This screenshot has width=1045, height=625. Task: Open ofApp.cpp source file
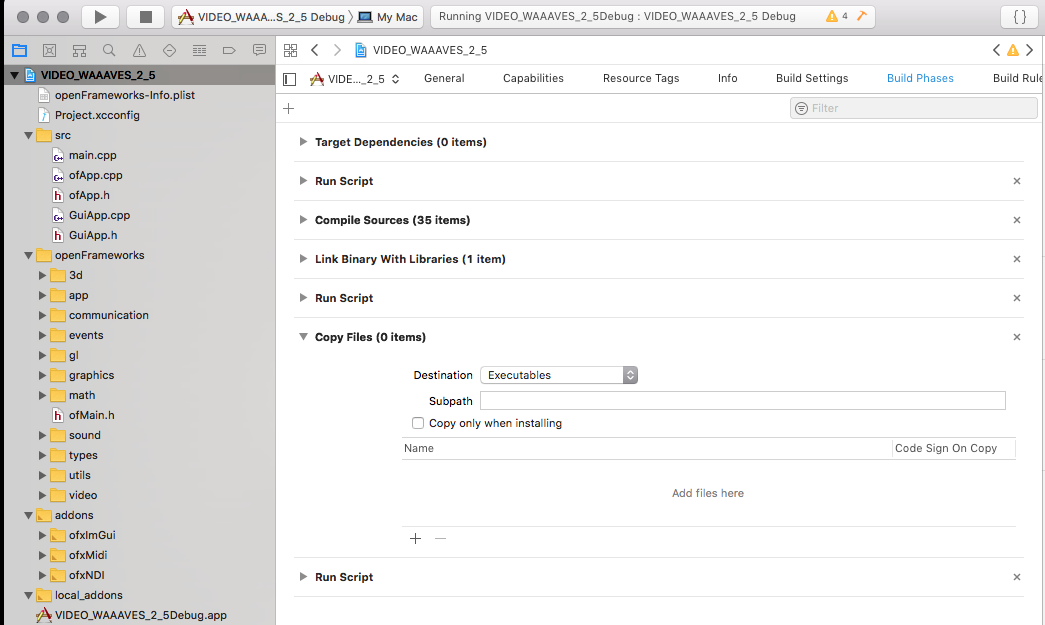[x=95, y=175]
